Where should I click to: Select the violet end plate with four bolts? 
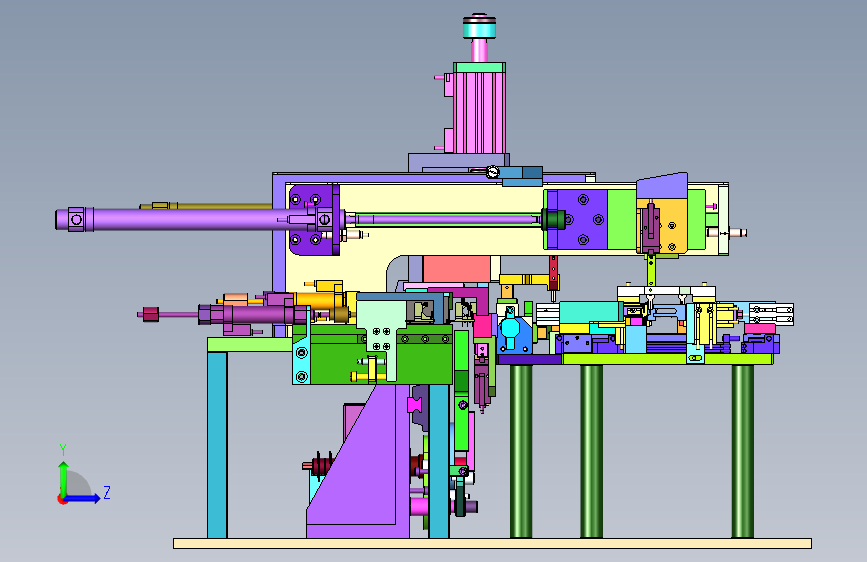(x=314, y=220)
